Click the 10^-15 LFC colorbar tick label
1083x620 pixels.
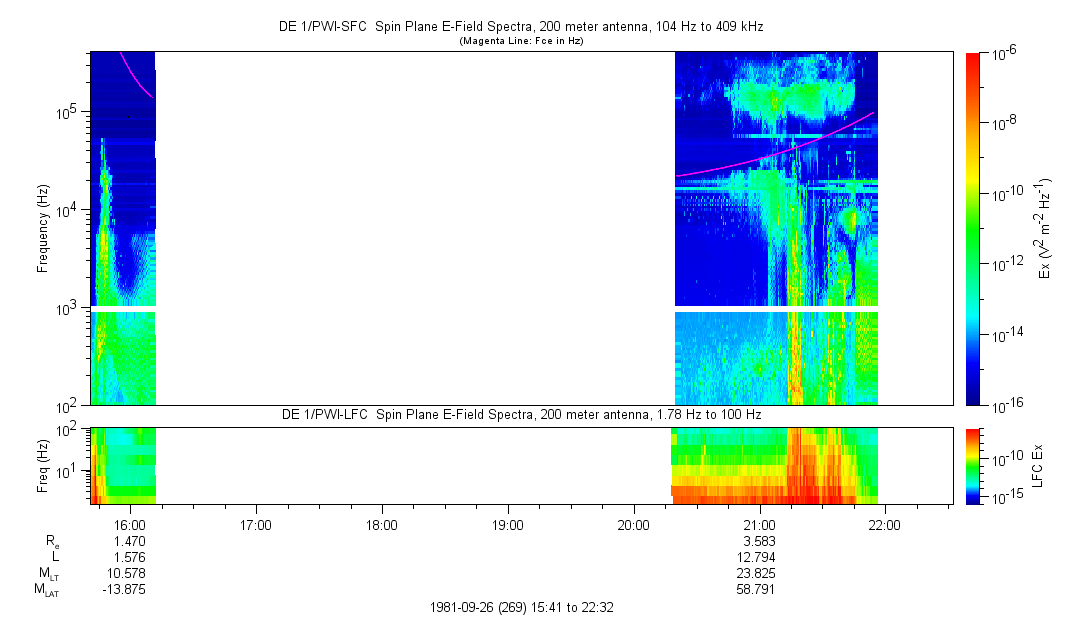point(1006,498)
